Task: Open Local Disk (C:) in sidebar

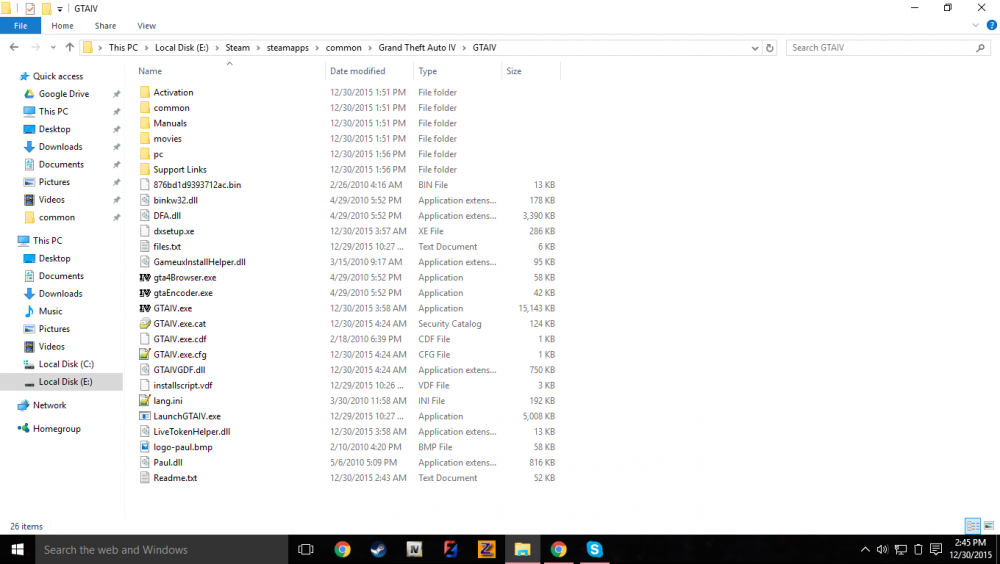Action: pos(66,364)
